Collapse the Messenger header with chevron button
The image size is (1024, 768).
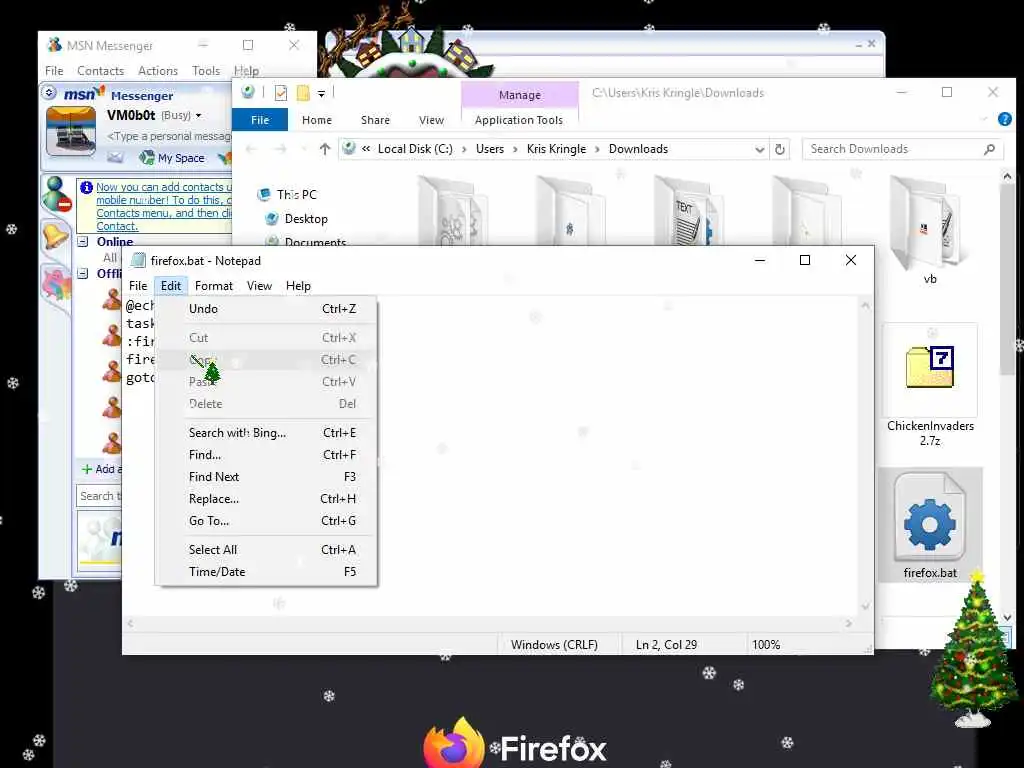[x=50, y=93]
